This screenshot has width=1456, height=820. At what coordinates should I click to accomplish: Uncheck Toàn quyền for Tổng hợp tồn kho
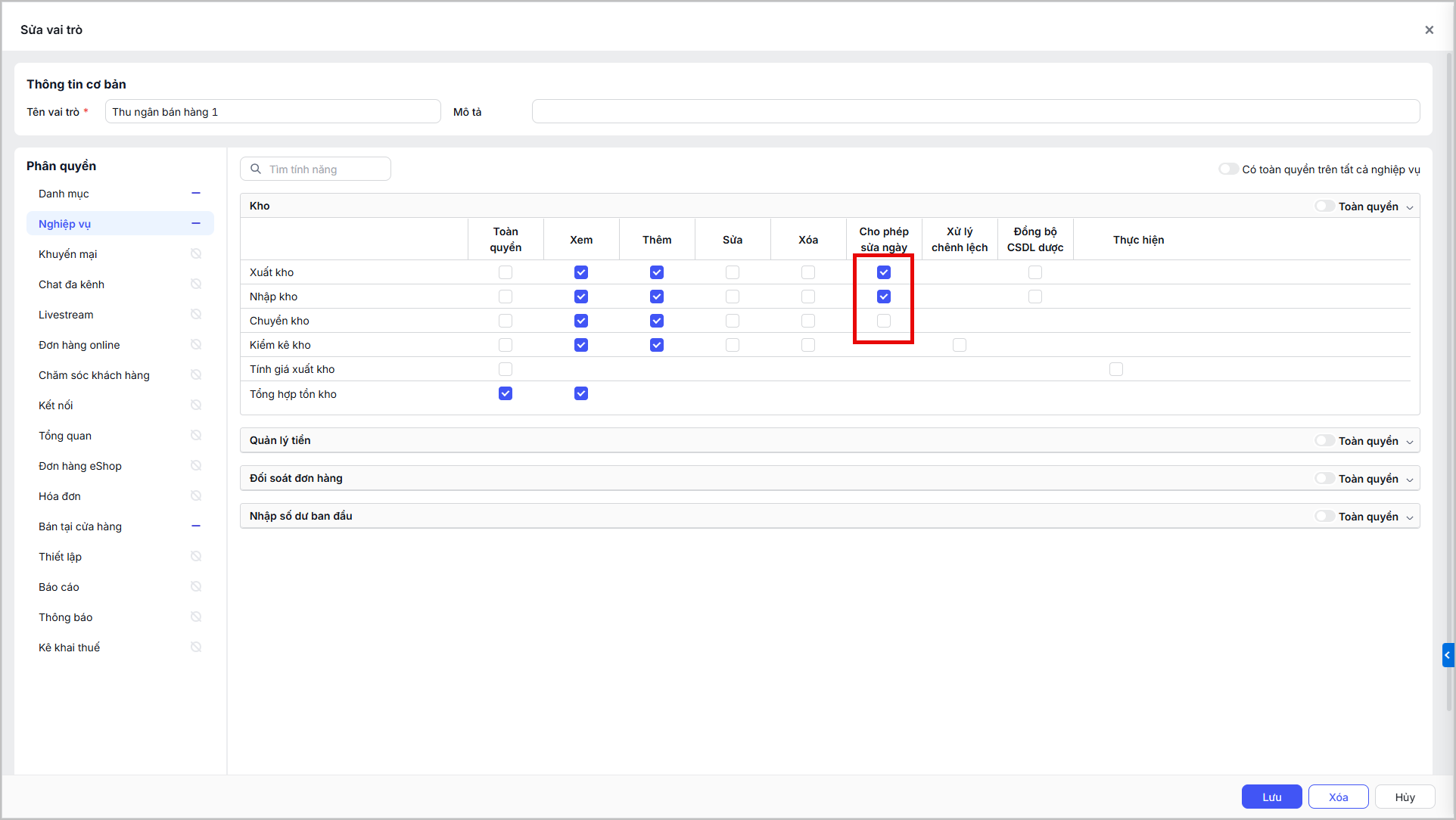506,393
